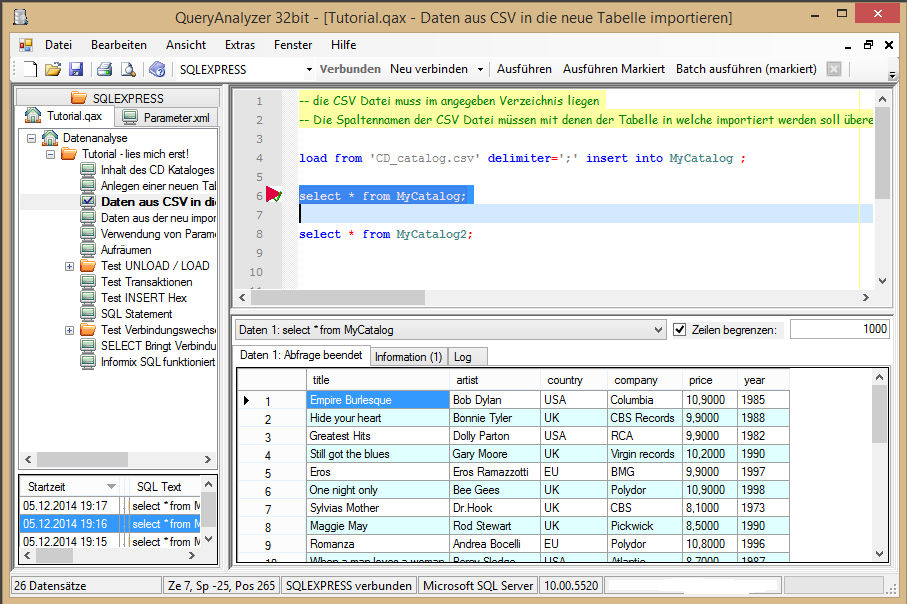Expand the 'Test UNLOAD / LOAD' folder
Image resolution: width=907 pixels, height=604 pixels.
pos(69,266)
